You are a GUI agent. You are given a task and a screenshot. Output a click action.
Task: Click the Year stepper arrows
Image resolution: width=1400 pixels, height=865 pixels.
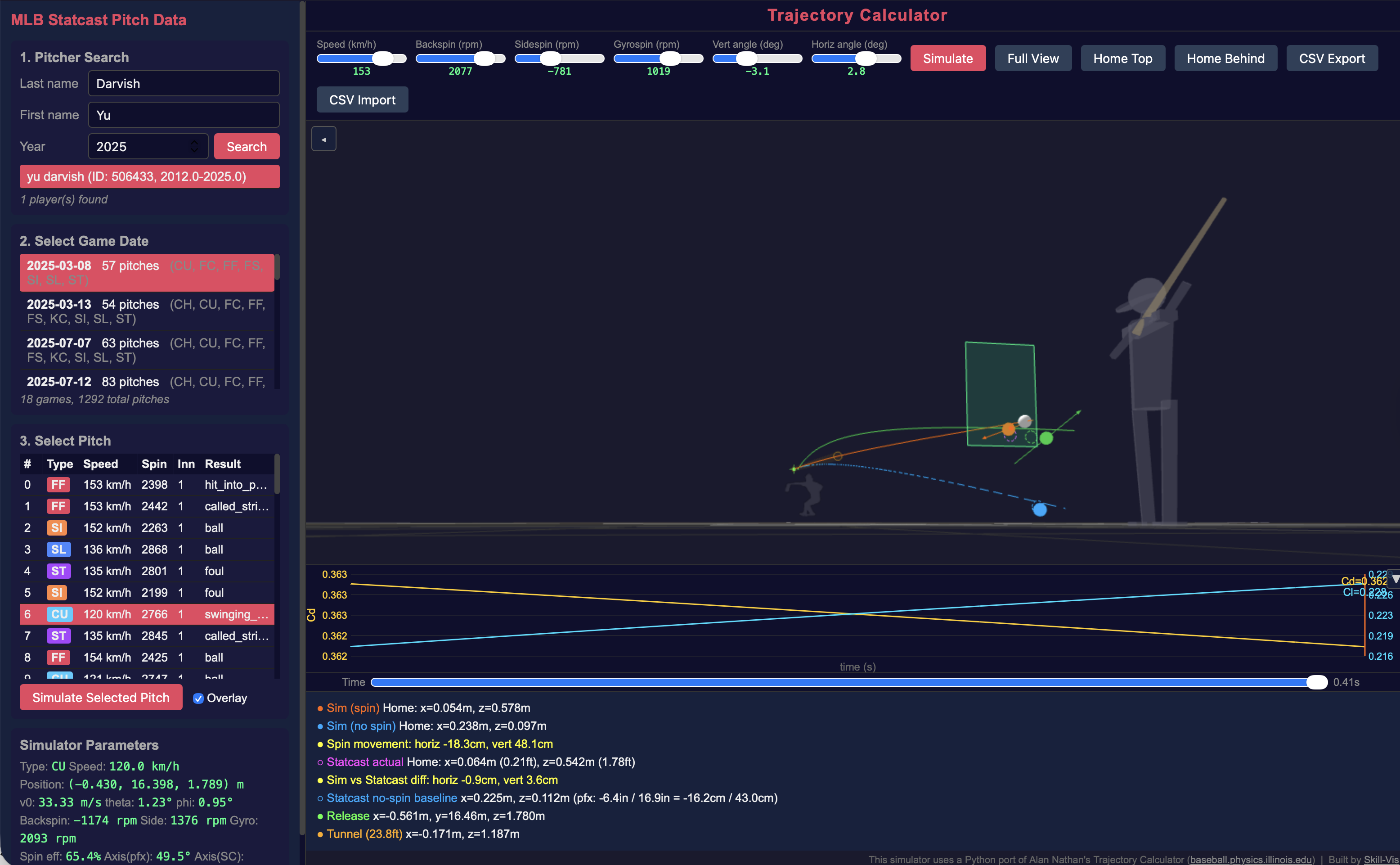point(194,146)
